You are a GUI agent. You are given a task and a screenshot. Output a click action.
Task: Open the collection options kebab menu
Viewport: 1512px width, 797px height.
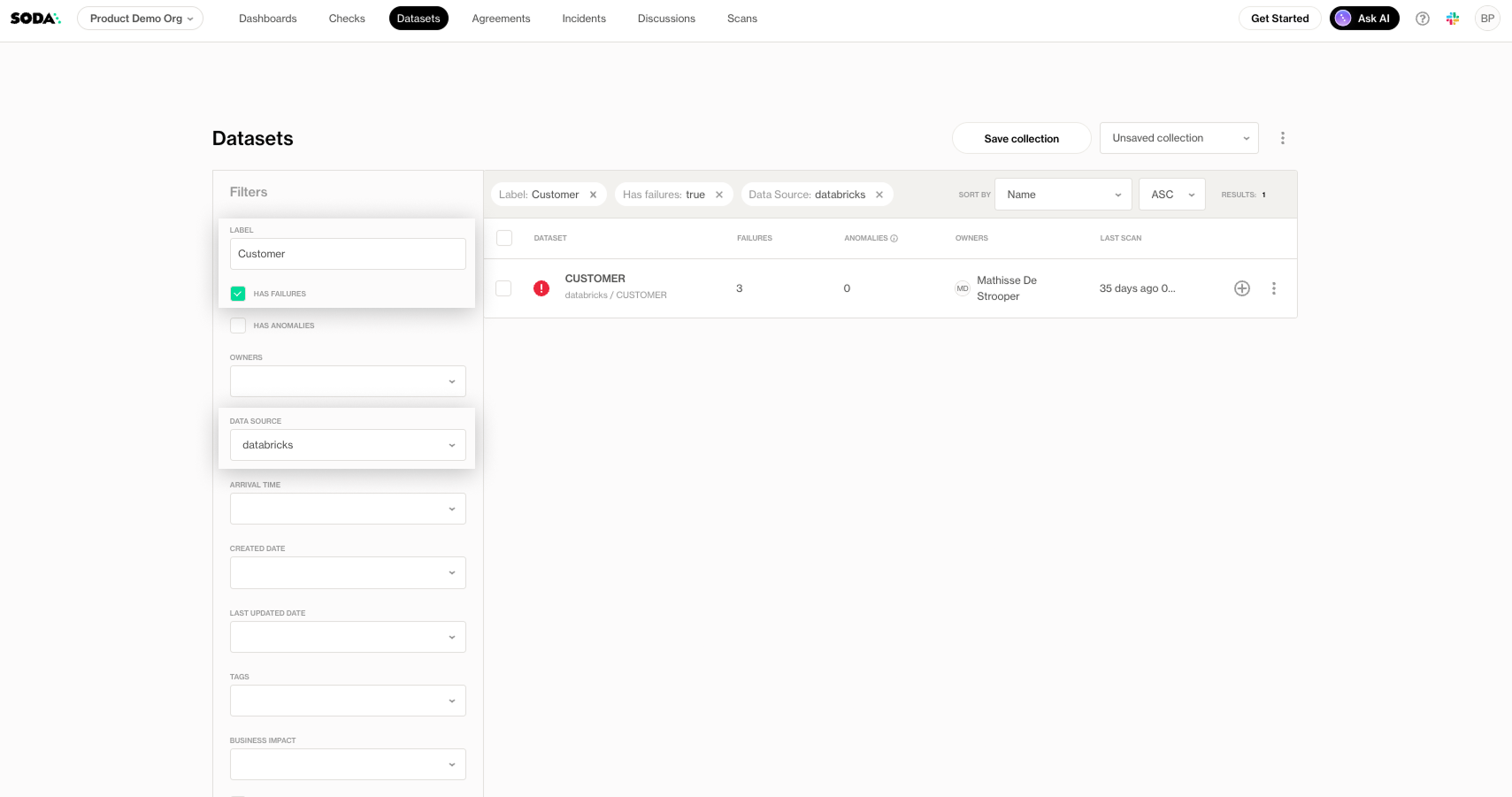click(x=1282, y=138)
